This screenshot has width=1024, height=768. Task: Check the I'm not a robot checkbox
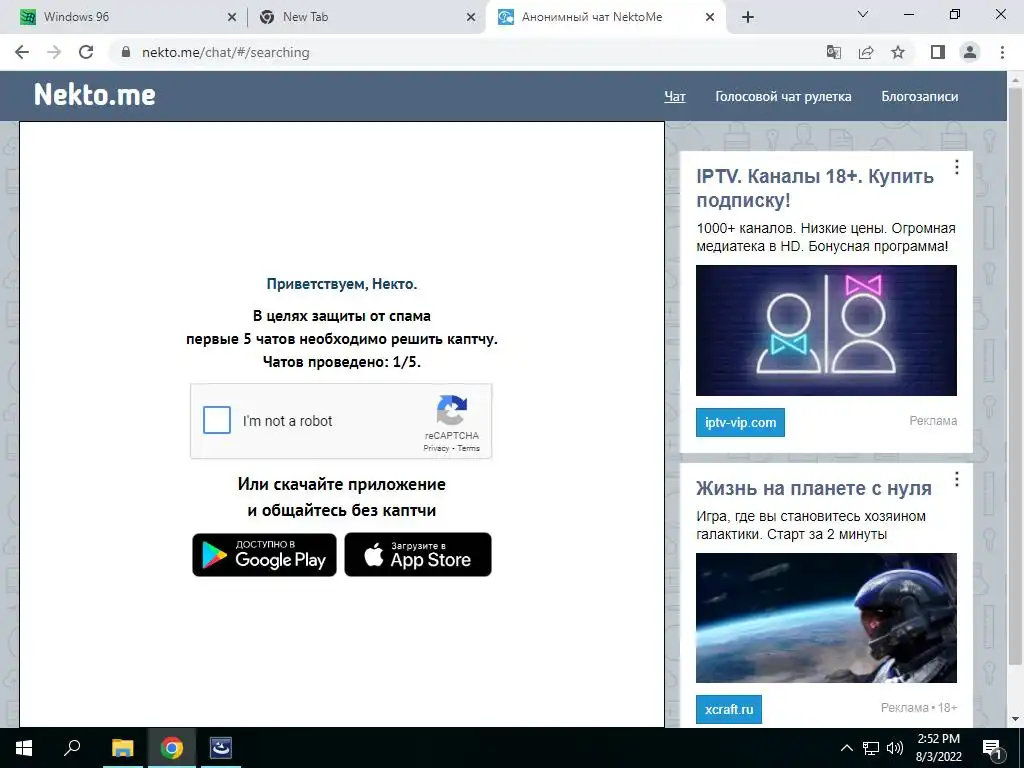click(217, 420)
